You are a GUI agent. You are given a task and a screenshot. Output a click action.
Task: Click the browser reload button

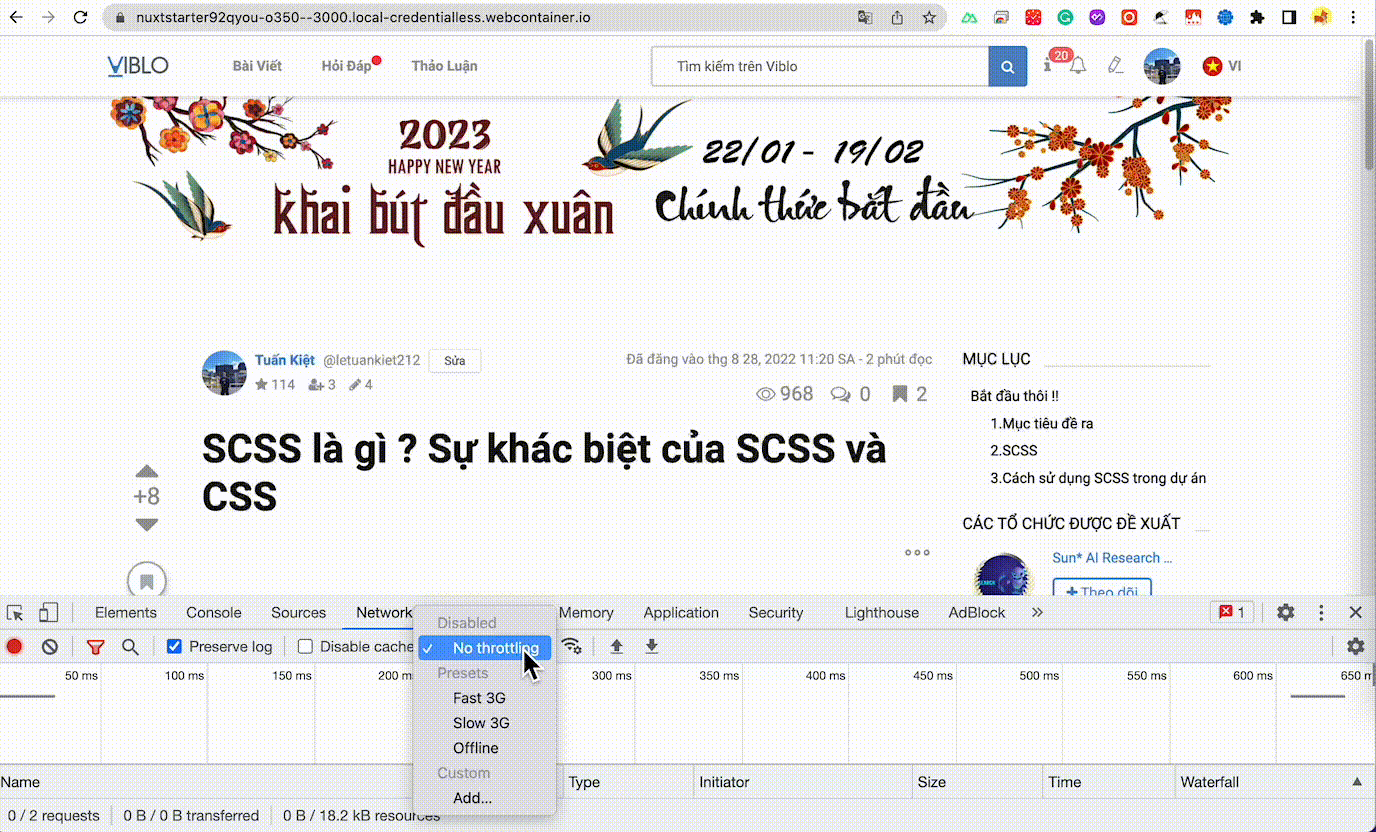point(81,17)
